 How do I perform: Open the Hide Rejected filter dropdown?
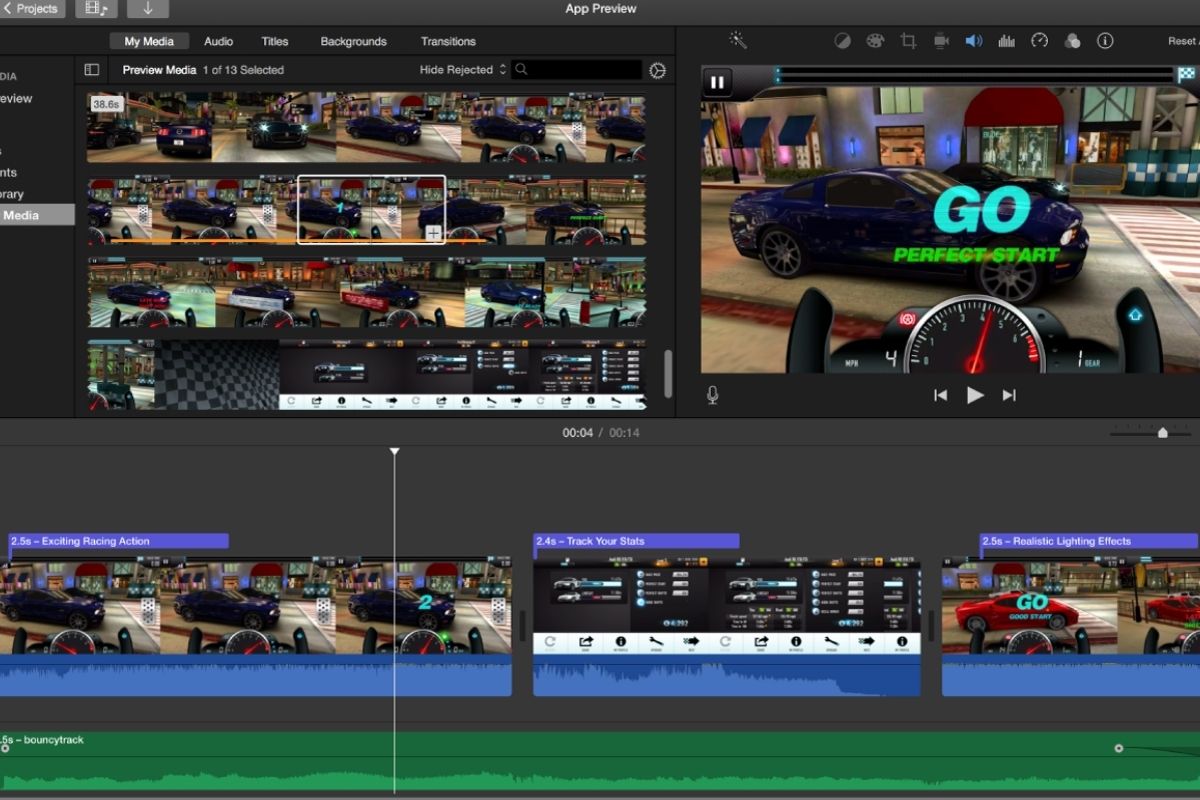(463, 70)
